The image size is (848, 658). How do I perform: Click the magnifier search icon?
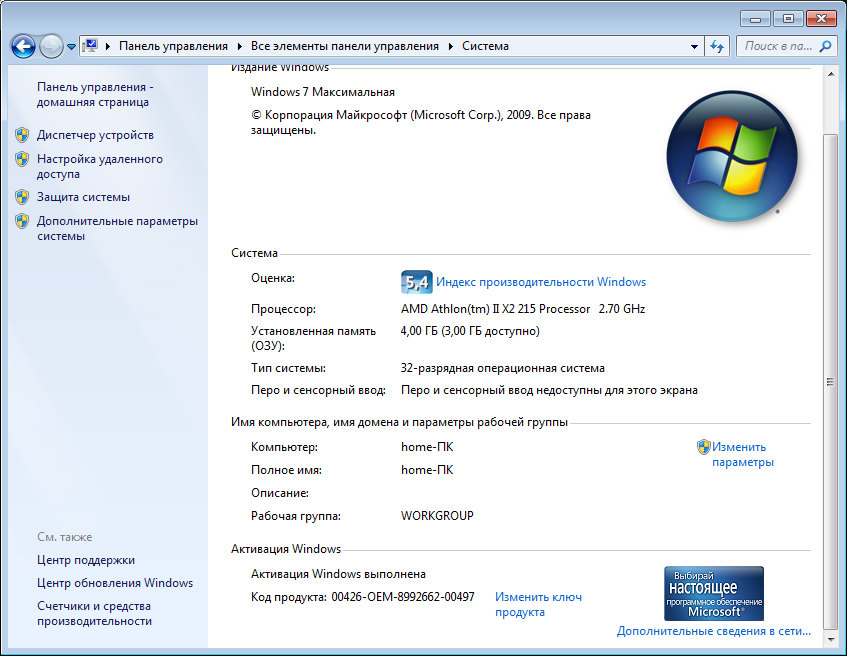pos(825,46)
